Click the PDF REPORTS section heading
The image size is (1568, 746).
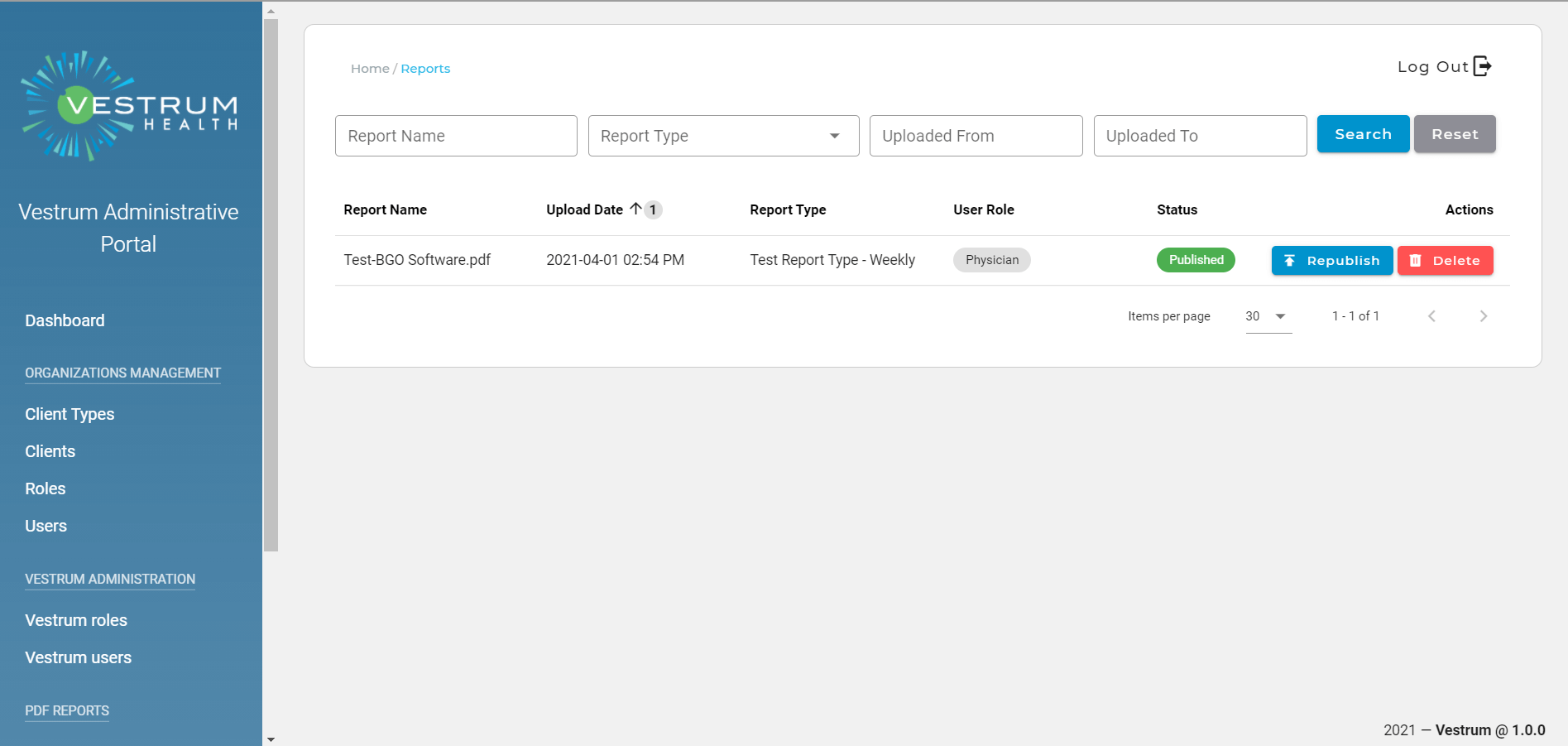67,711
